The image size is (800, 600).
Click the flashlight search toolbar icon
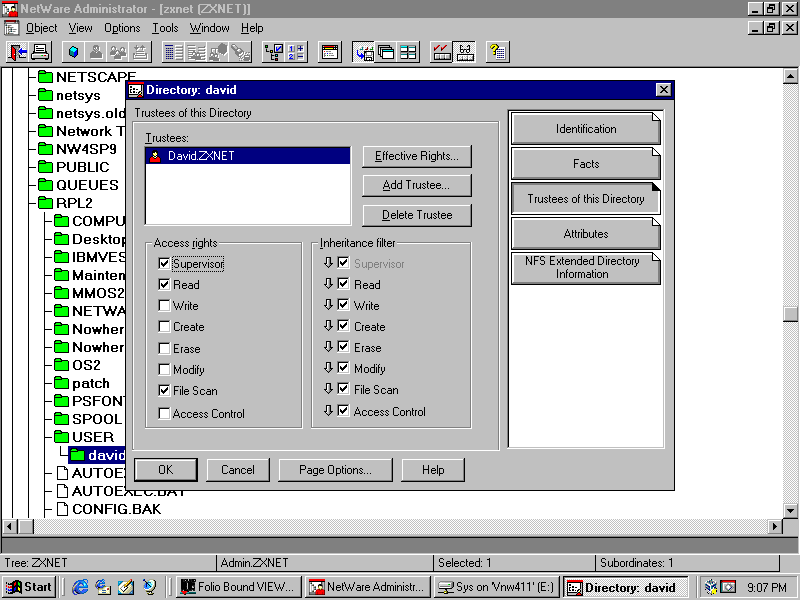point(240,52)
